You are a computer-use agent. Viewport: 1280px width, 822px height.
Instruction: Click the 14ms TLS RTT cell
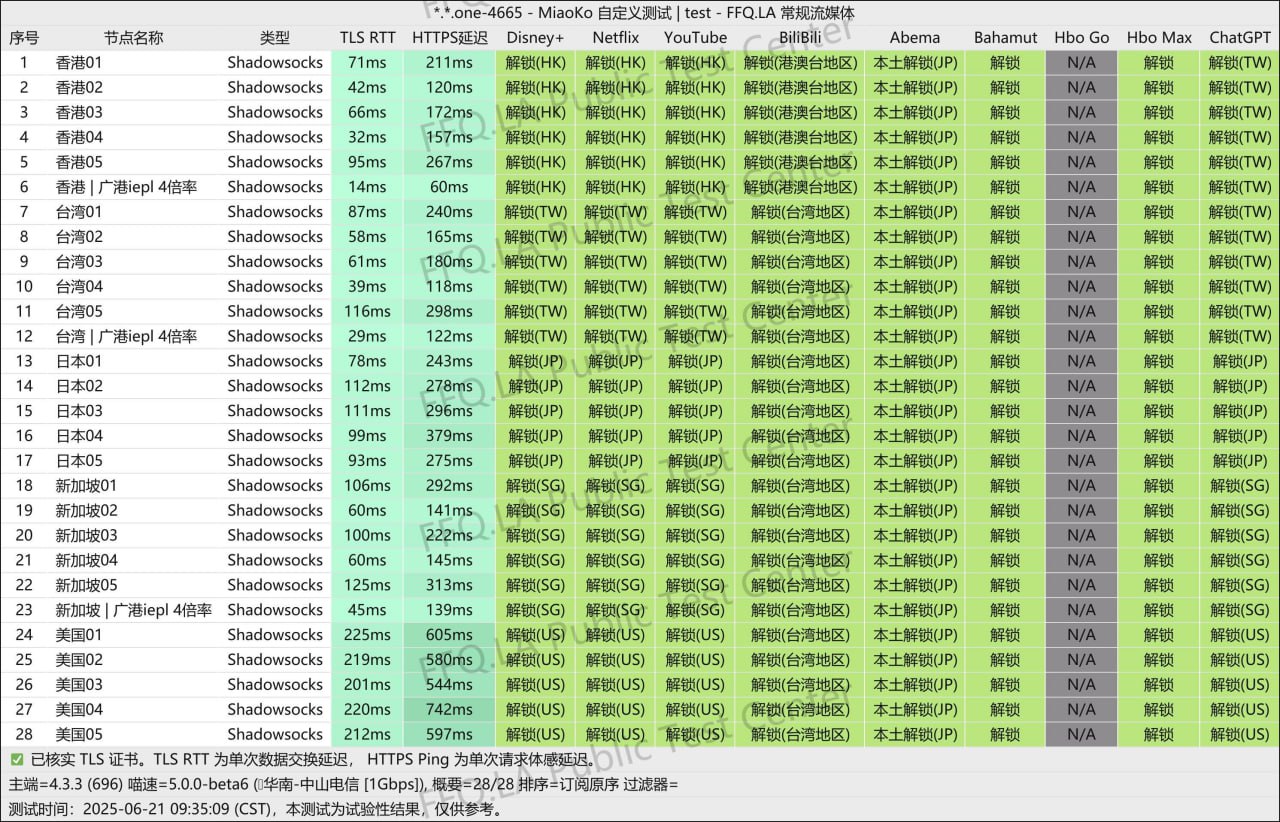(367, 187)
